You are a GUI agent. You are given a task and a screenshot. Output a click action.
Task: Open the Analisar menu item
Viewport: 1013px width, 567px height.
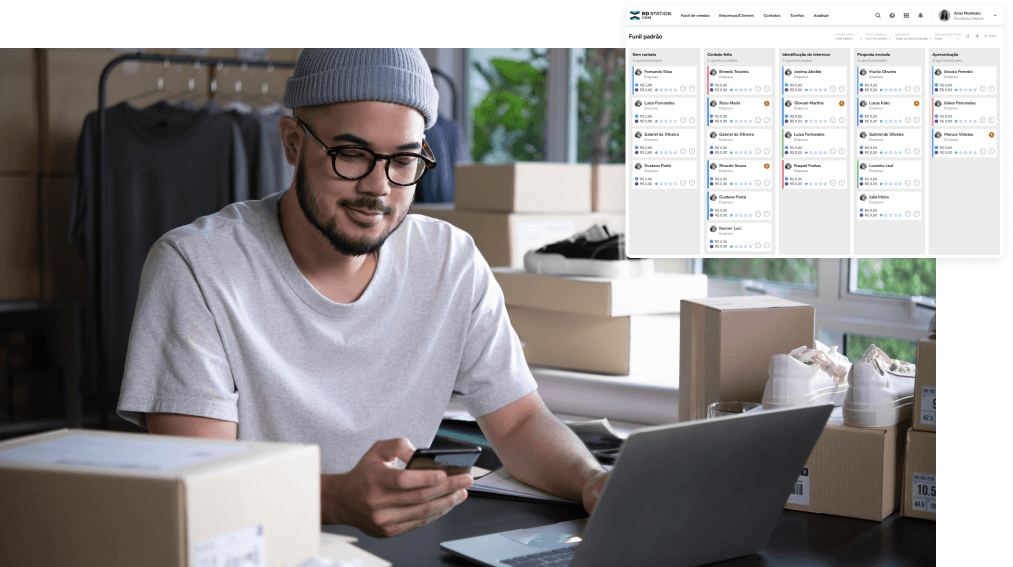click(821, 15)
